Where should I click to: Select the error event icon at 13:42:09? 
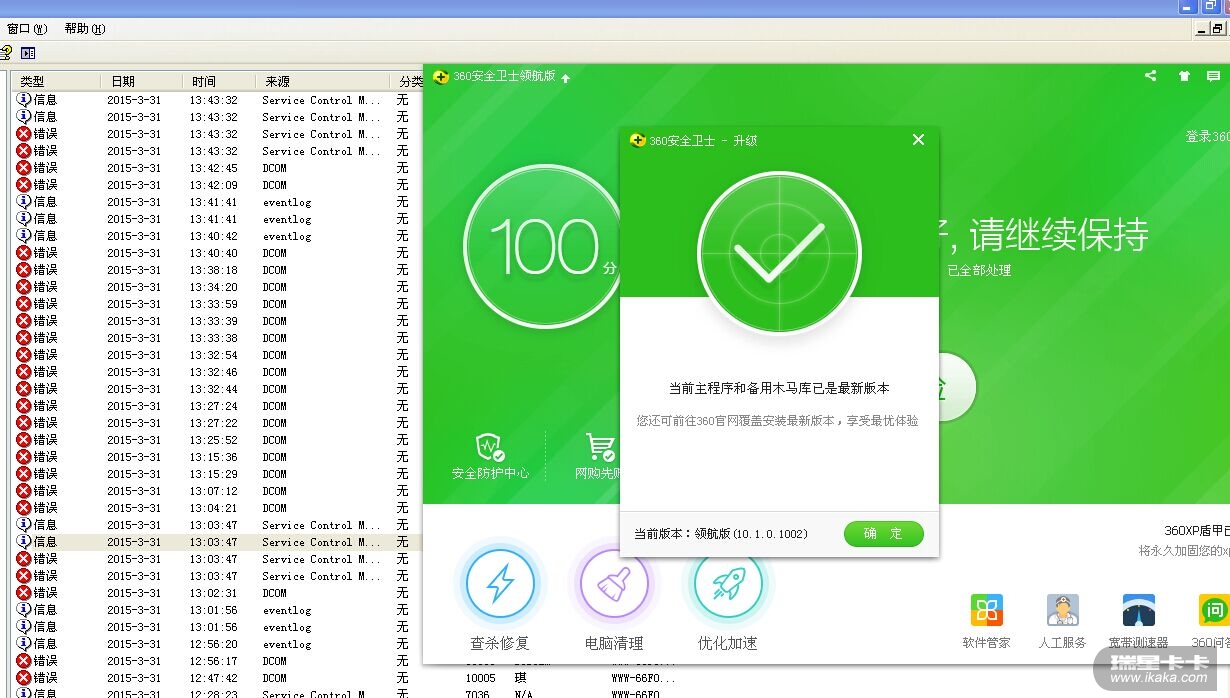click(x=24, y=185)
